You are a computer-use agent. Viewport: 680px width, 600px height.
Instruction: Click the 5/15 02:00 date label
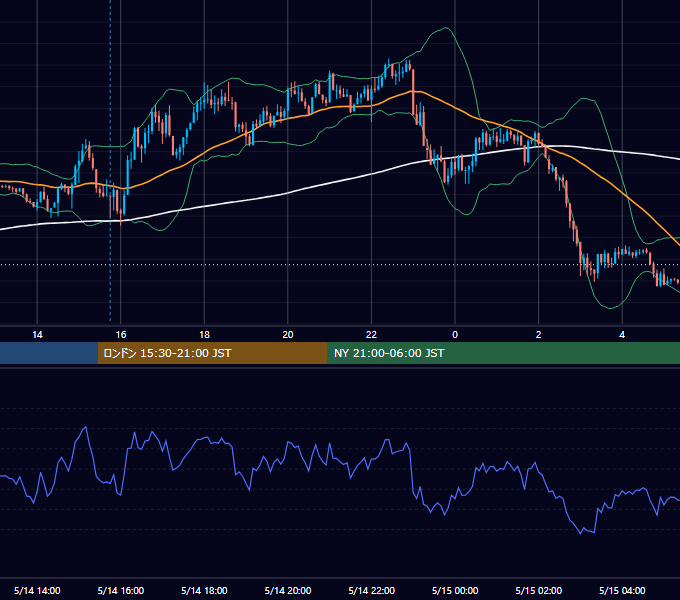(x=539, y=590)
